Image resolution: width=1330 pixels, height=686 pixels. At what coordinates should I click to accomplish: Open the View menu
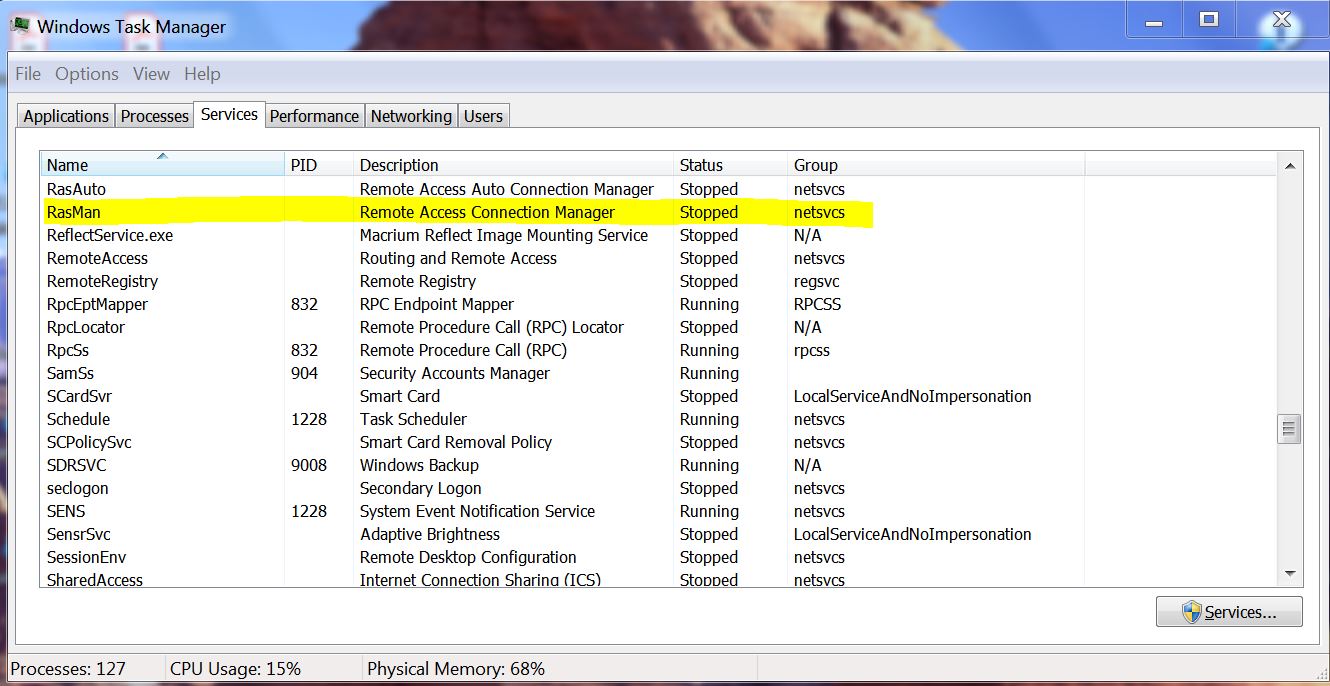click(151, 74)
